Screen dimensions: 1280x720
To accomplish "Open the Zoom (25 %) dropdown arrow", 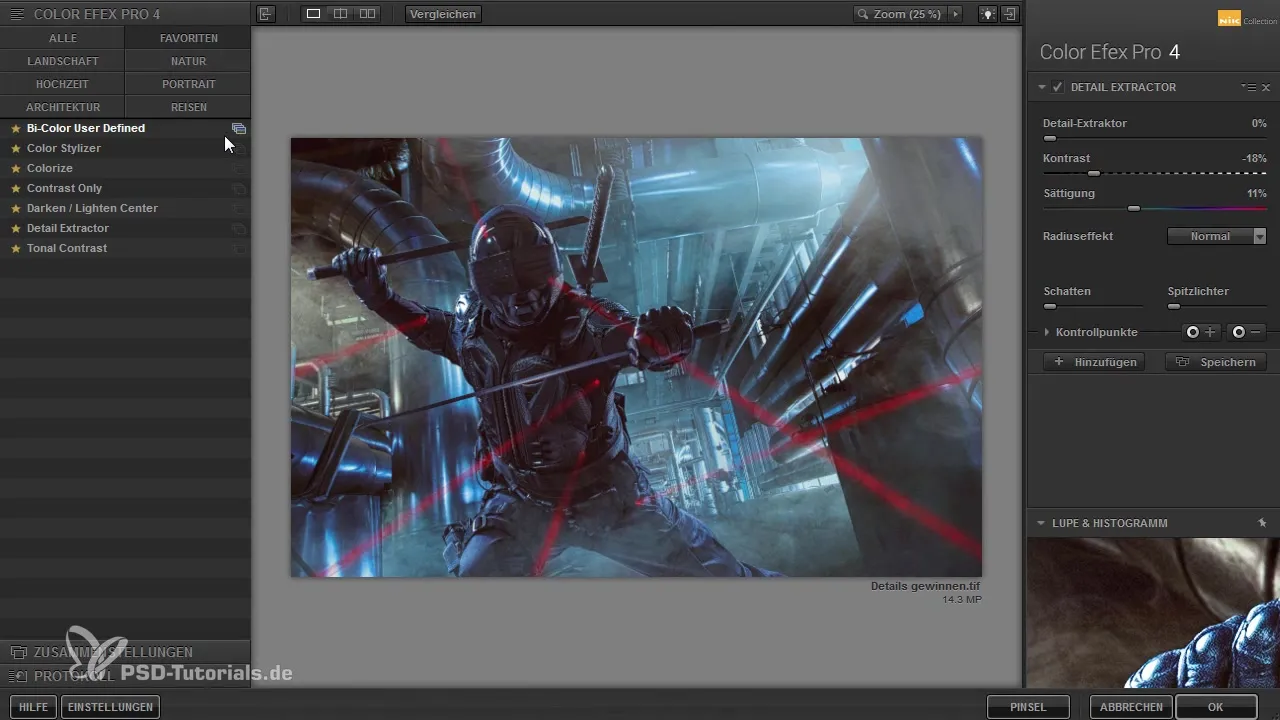I will [x=956, y=14].
